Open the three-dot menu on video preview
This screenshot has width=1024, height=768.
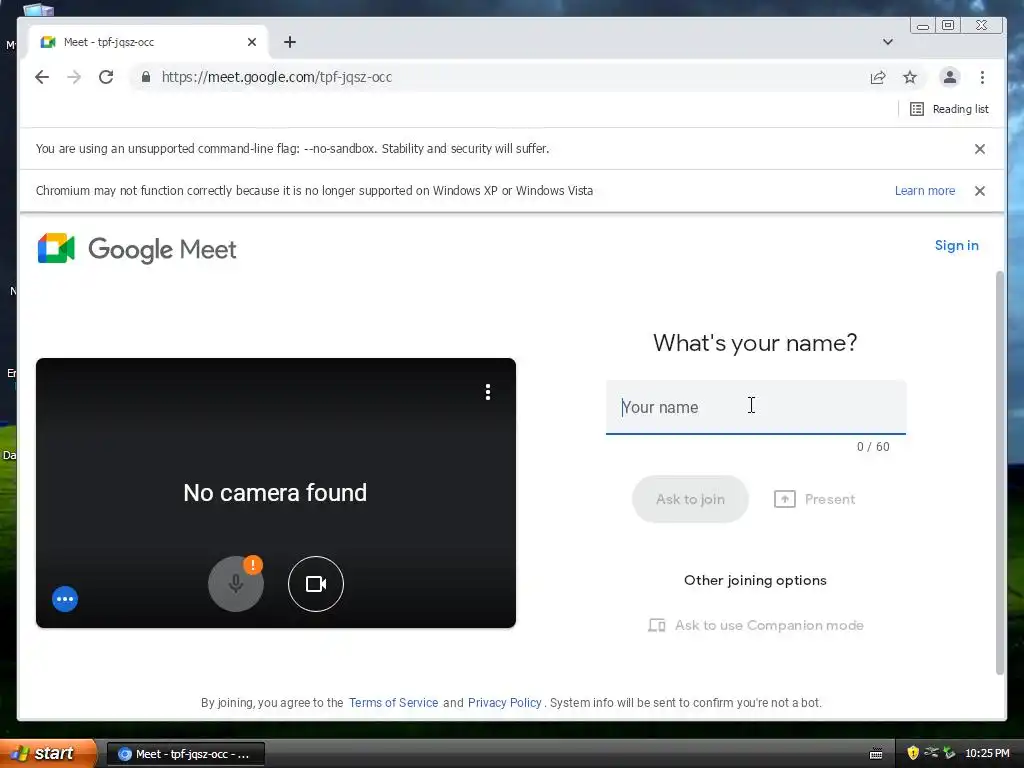click(x=488, y=392)
